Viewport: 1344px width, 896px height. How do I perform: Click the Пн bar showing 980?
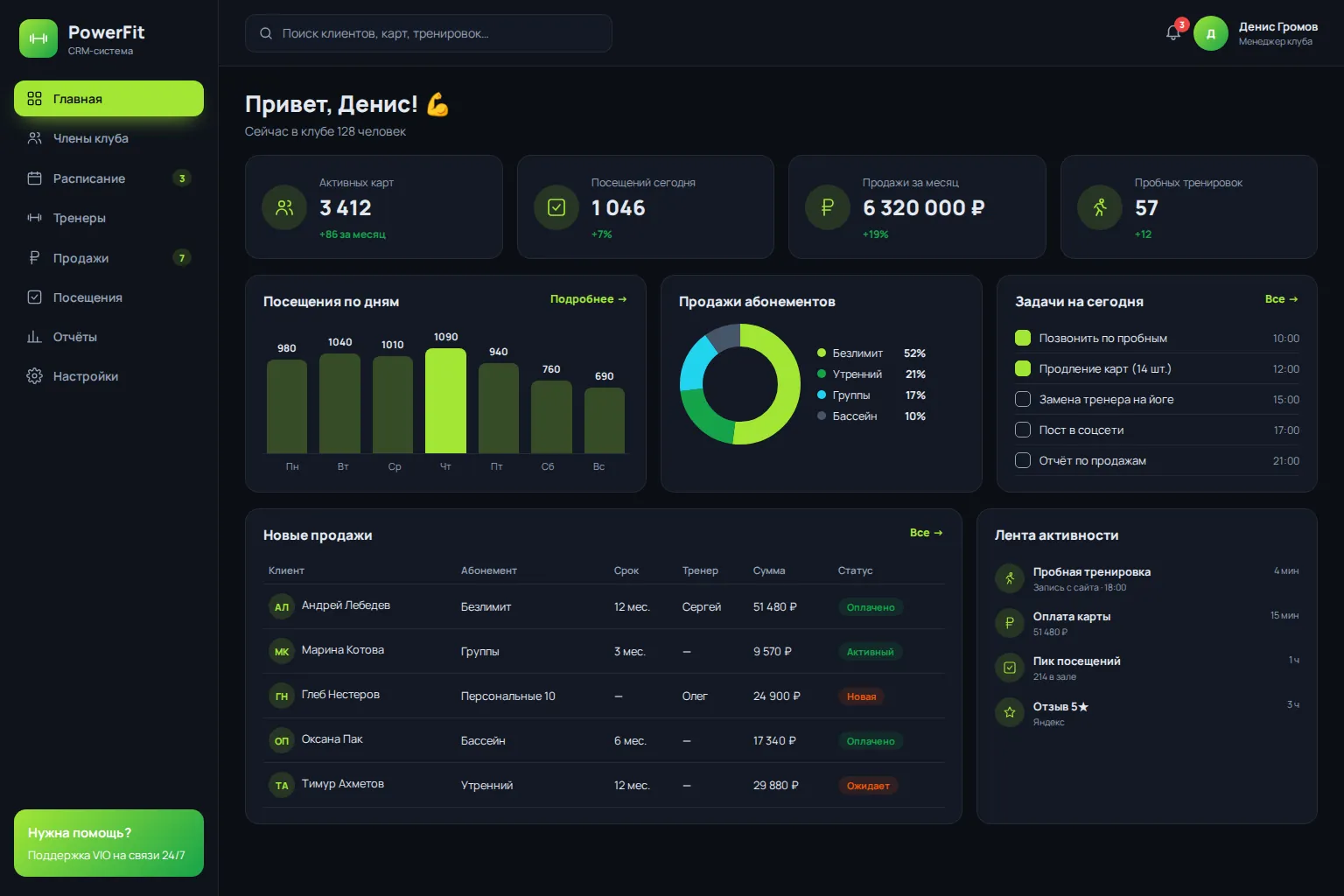point(287,406)
